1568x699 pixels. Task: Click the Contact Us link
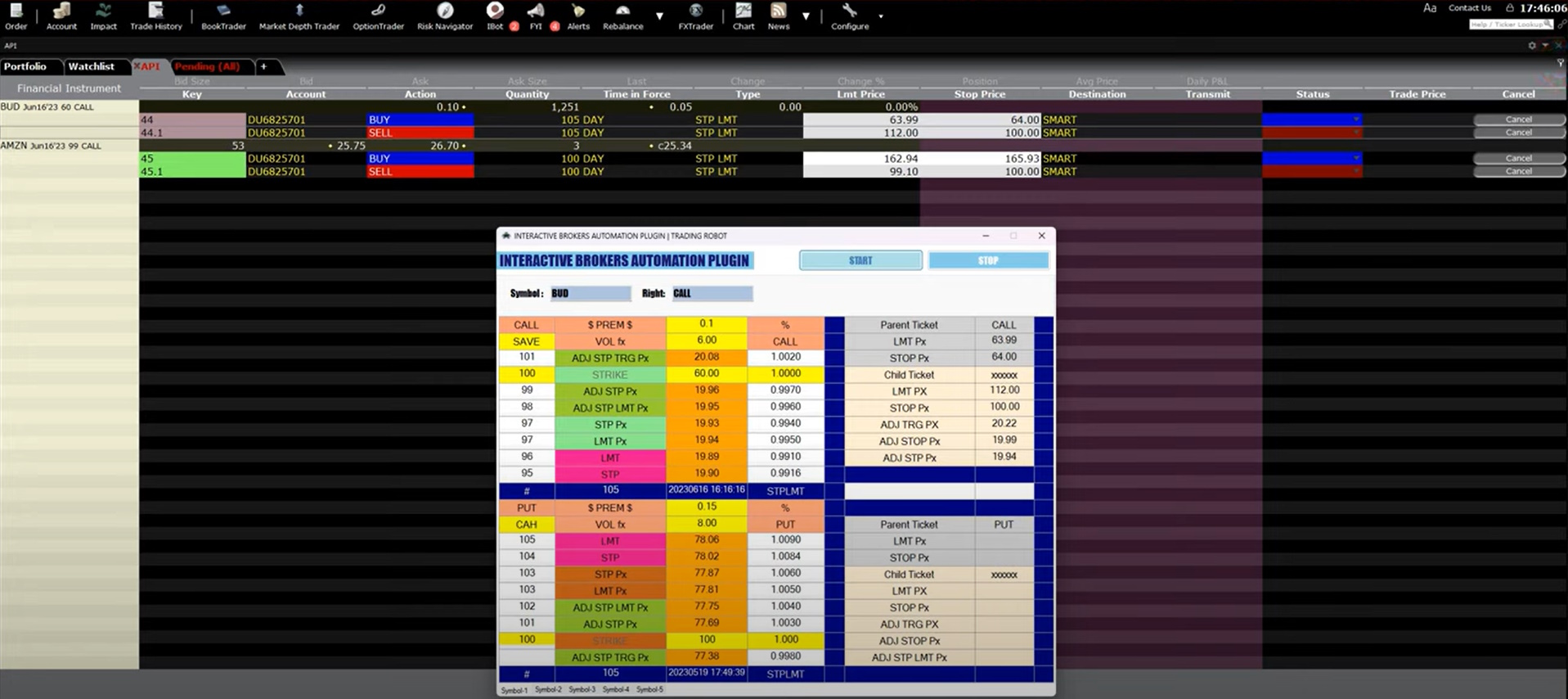coord(1470,8)
